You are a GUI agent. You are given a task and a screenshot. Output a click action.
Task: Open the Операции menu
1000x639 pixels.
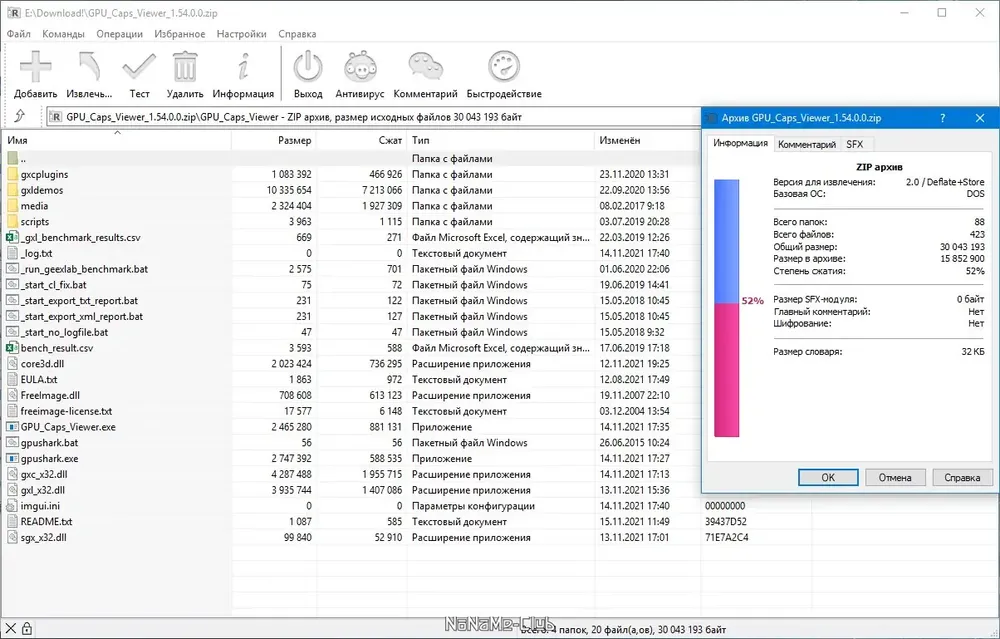(119, 34)
